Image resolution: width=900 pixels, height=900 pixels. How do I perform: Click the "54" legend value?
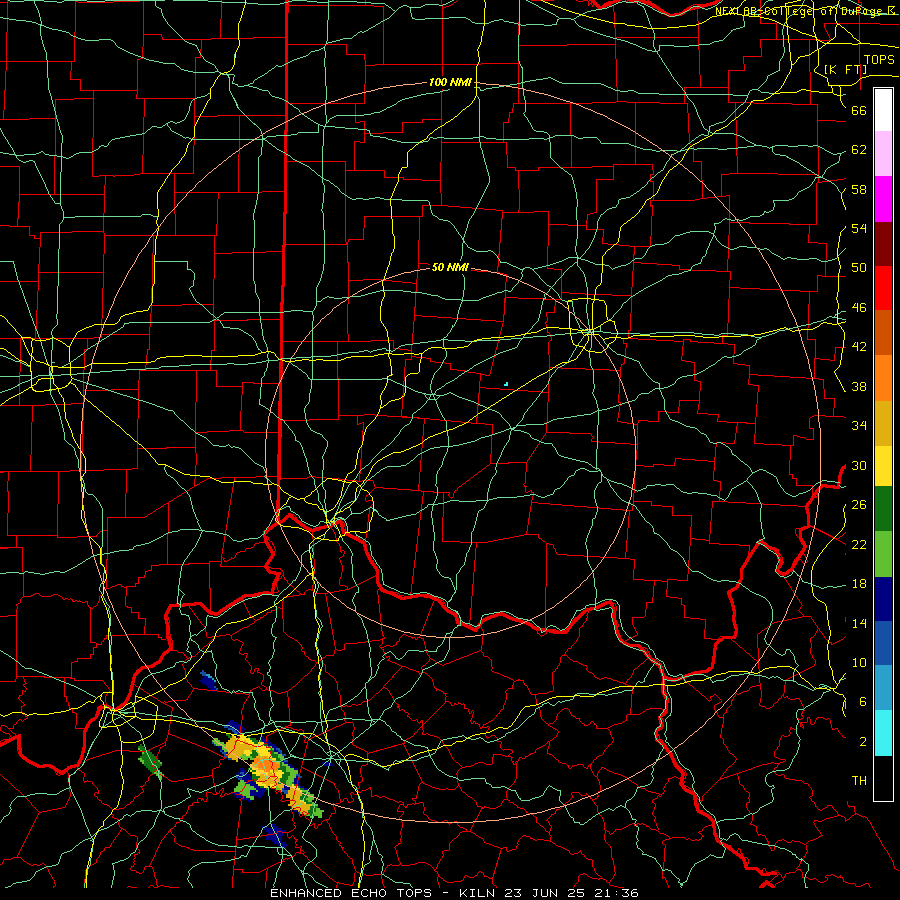pos(859,229)
